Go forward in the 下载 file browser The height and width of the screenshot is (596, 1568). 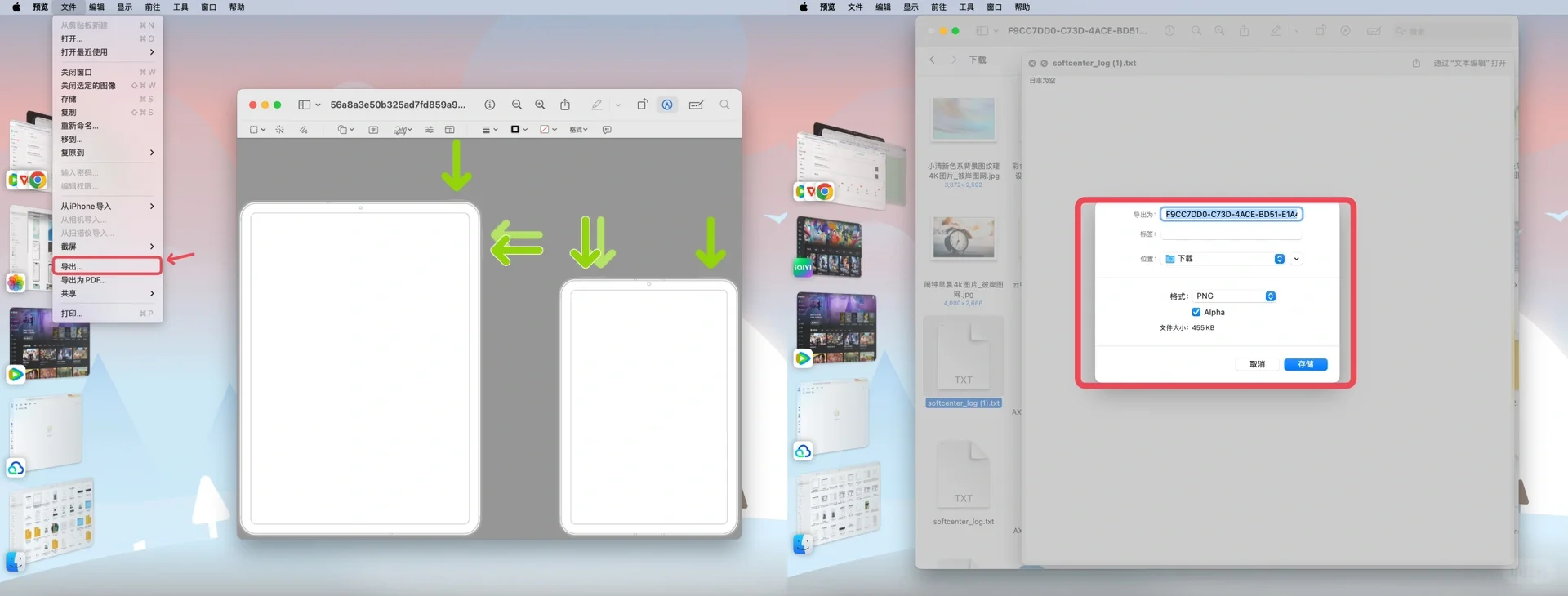click(953, 60)
